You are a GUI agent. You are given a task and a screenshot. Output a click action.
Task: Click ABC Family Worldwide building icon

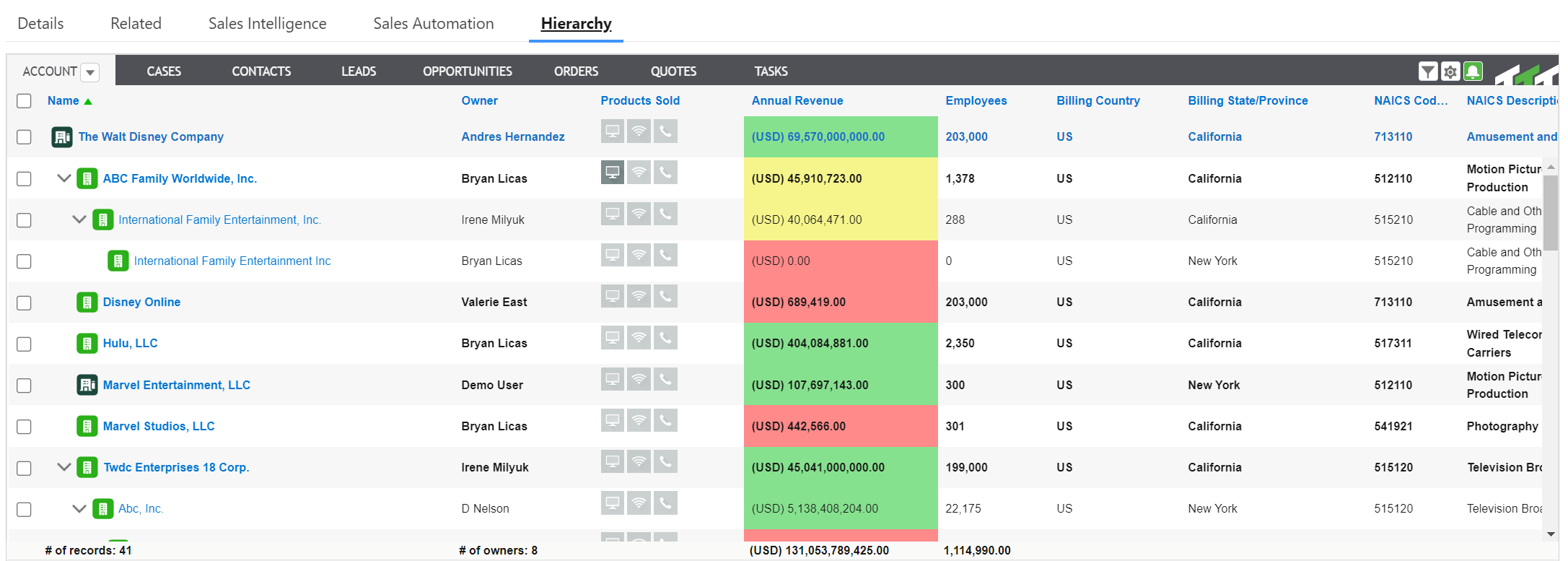(87, 178)
